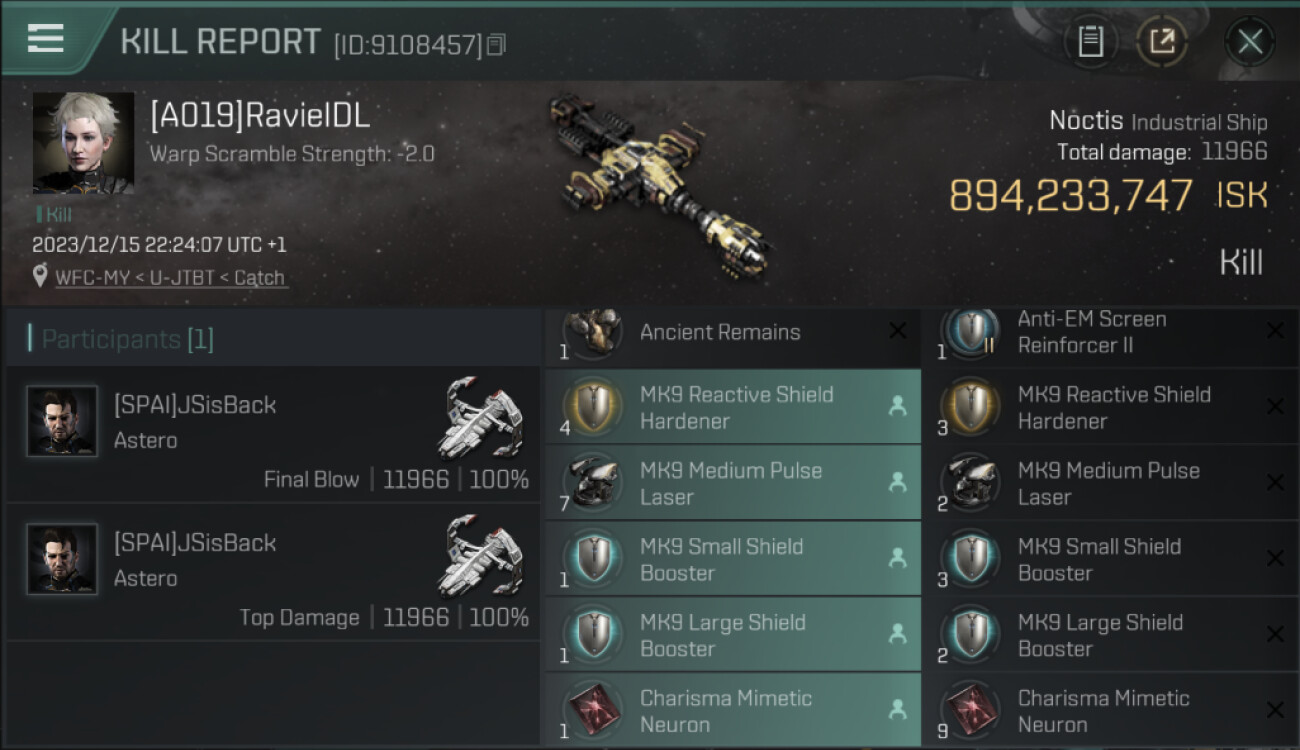Image resolution: width=1300 pixels, height=750 pixels.
Task: Open RavielDL's character portrait
Action: [83, 143]
